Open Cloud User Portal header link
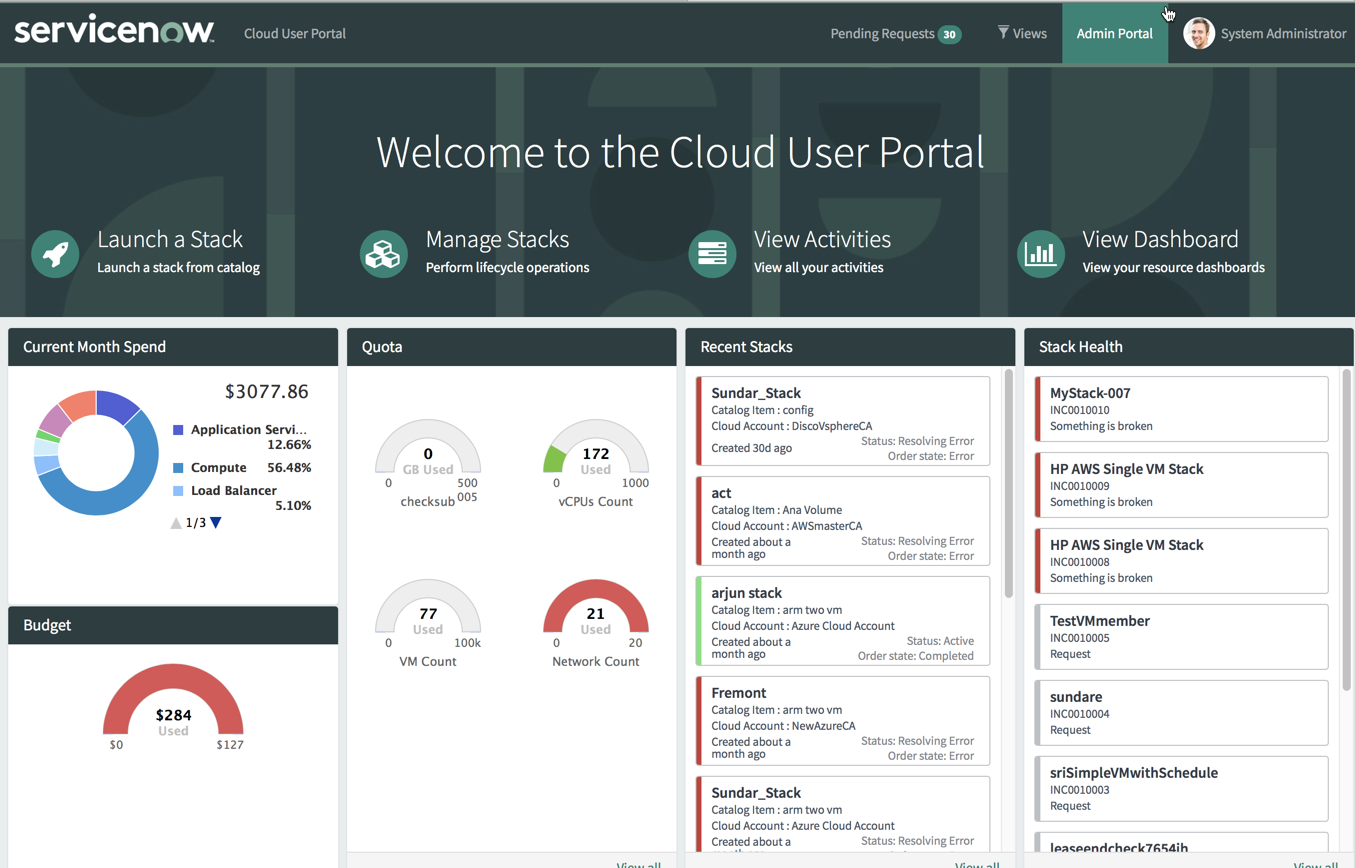This screenshot has height=868, width=1355. [295, 33]
